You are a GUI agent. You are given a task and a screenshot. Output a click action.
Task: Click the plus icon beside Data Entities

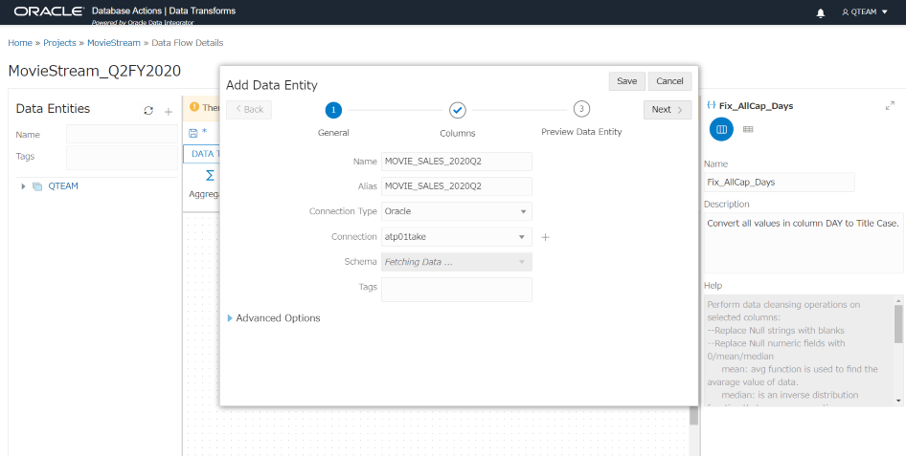pos(168,110)
